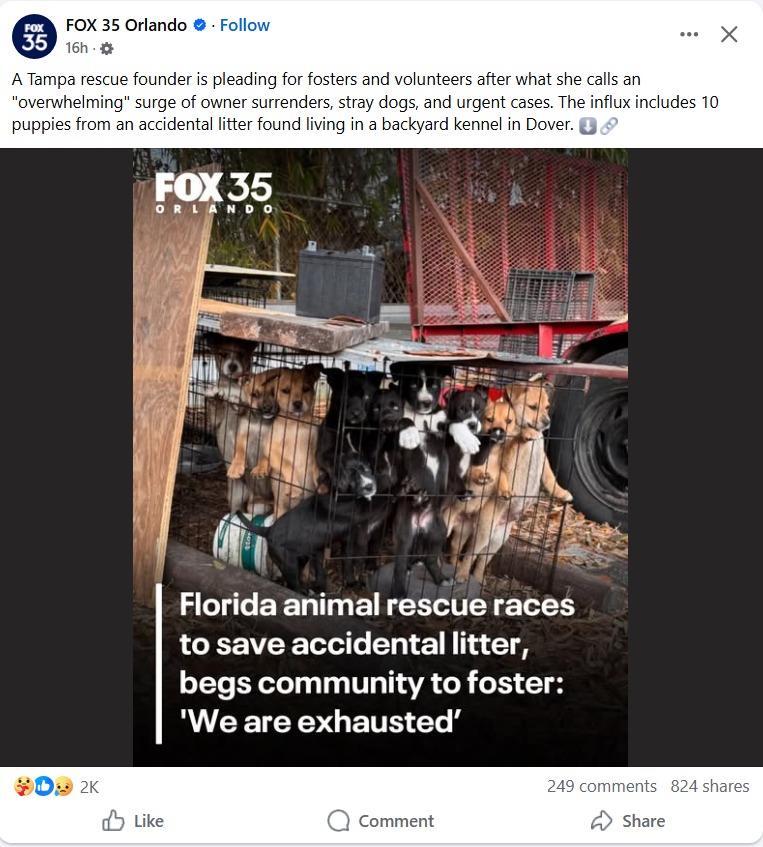Open the FOX 35 profile picture
The image size is (763, 847).
coord(34,37)
